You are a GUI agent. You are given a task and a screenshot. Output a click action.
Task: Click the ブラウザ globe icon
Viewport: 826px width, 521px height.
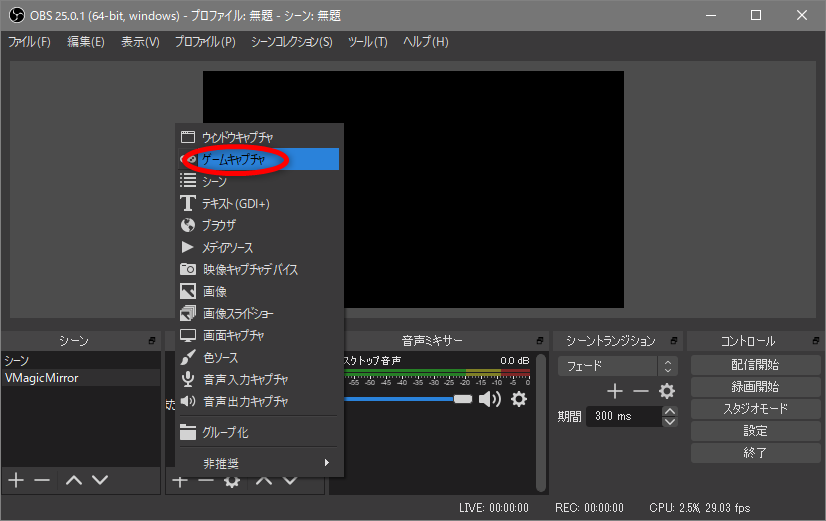click(x=188, y=225)
